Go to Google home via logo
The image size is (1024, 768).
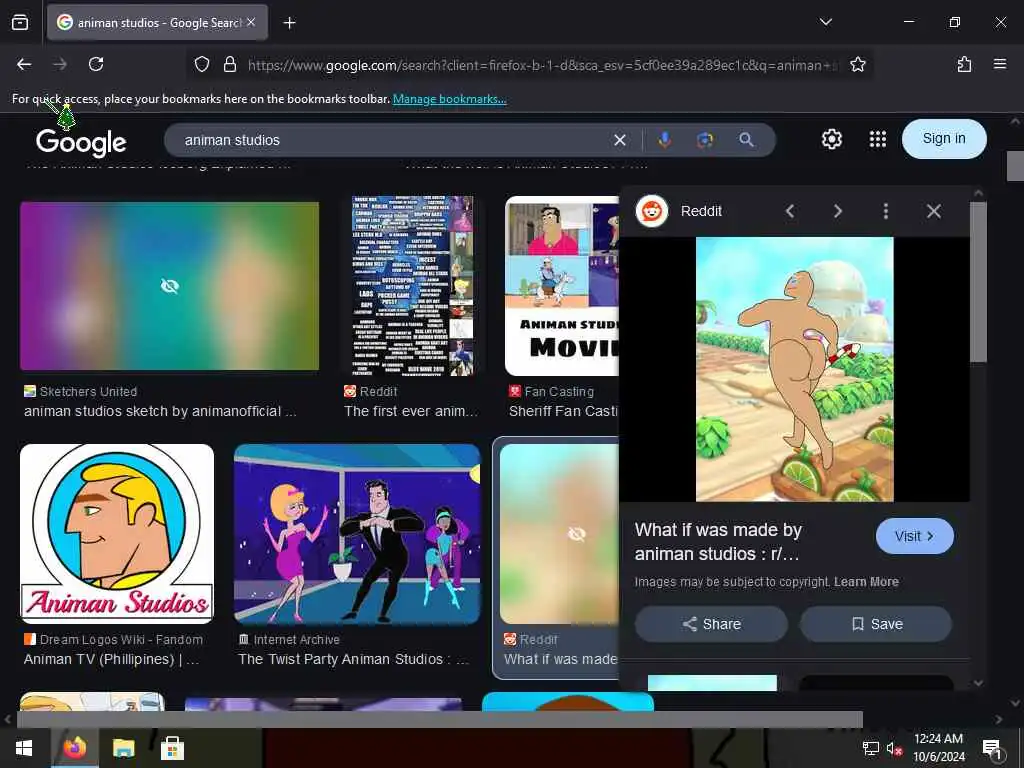tap(81, 142)
